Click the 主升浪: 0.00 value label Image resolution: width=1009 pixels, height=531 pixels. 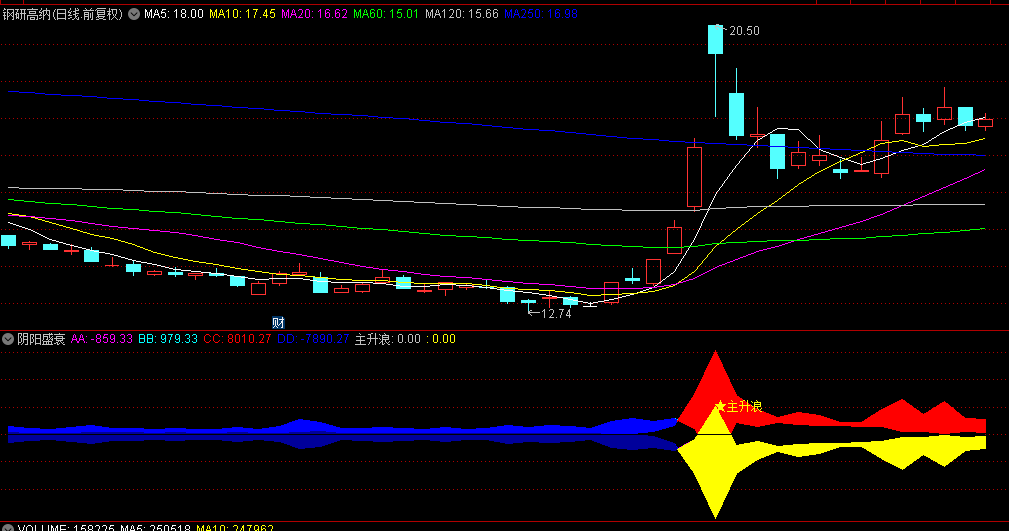pyautogui.click(x=387, y=339)
